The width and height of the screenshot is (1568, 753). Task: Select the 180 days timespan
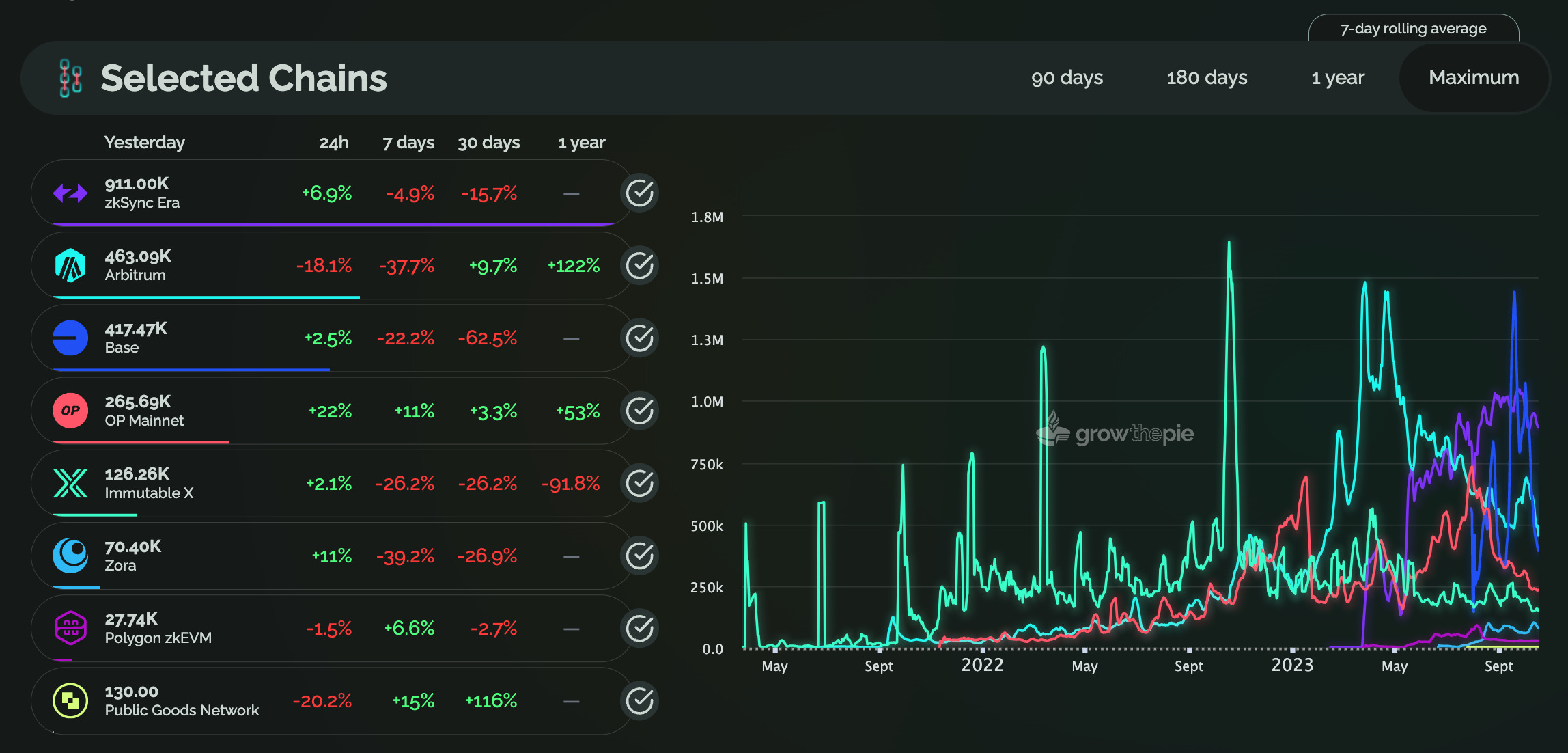[x=1207, y=78]
